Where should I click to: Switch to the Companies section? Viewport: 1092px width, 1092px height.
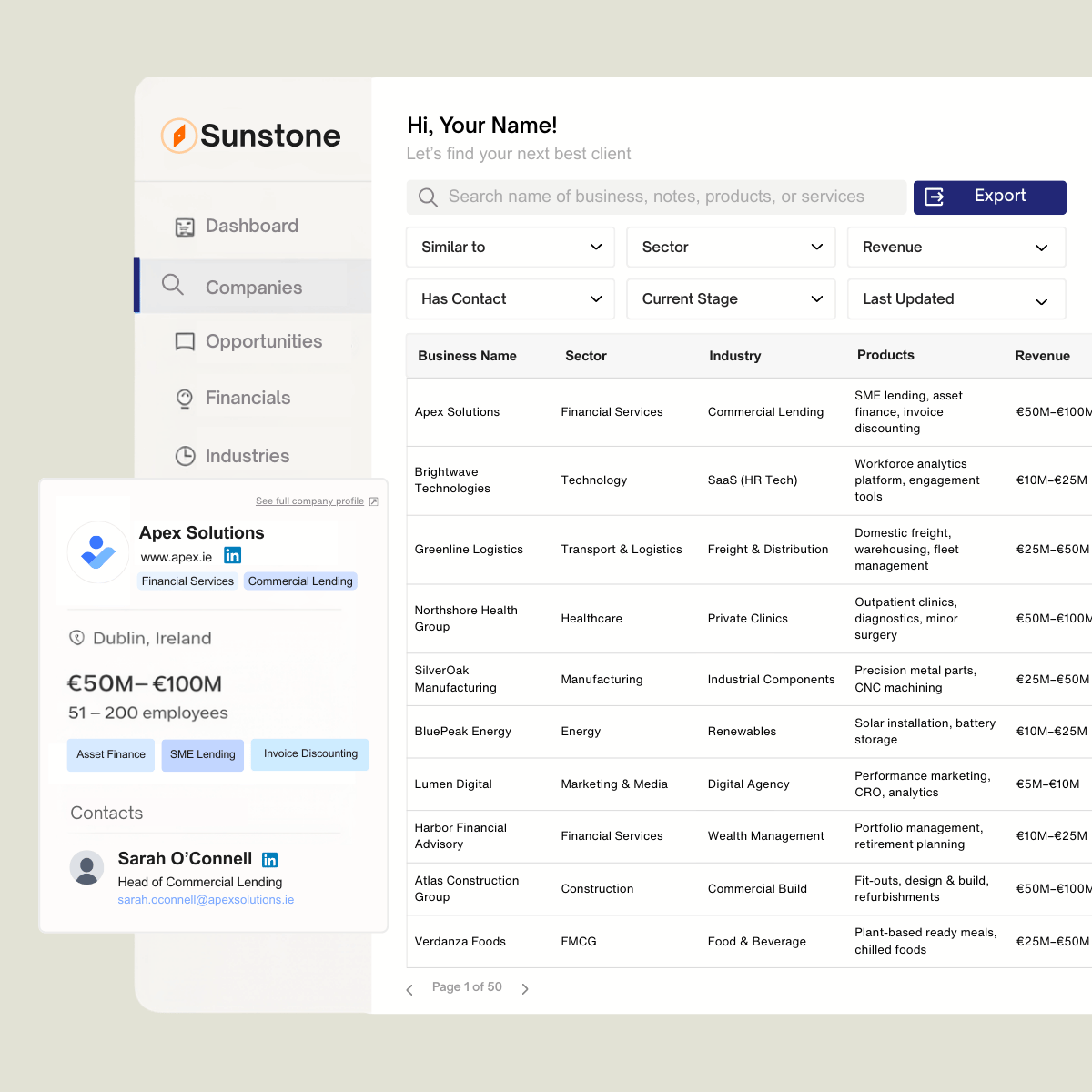pos(254,287)
